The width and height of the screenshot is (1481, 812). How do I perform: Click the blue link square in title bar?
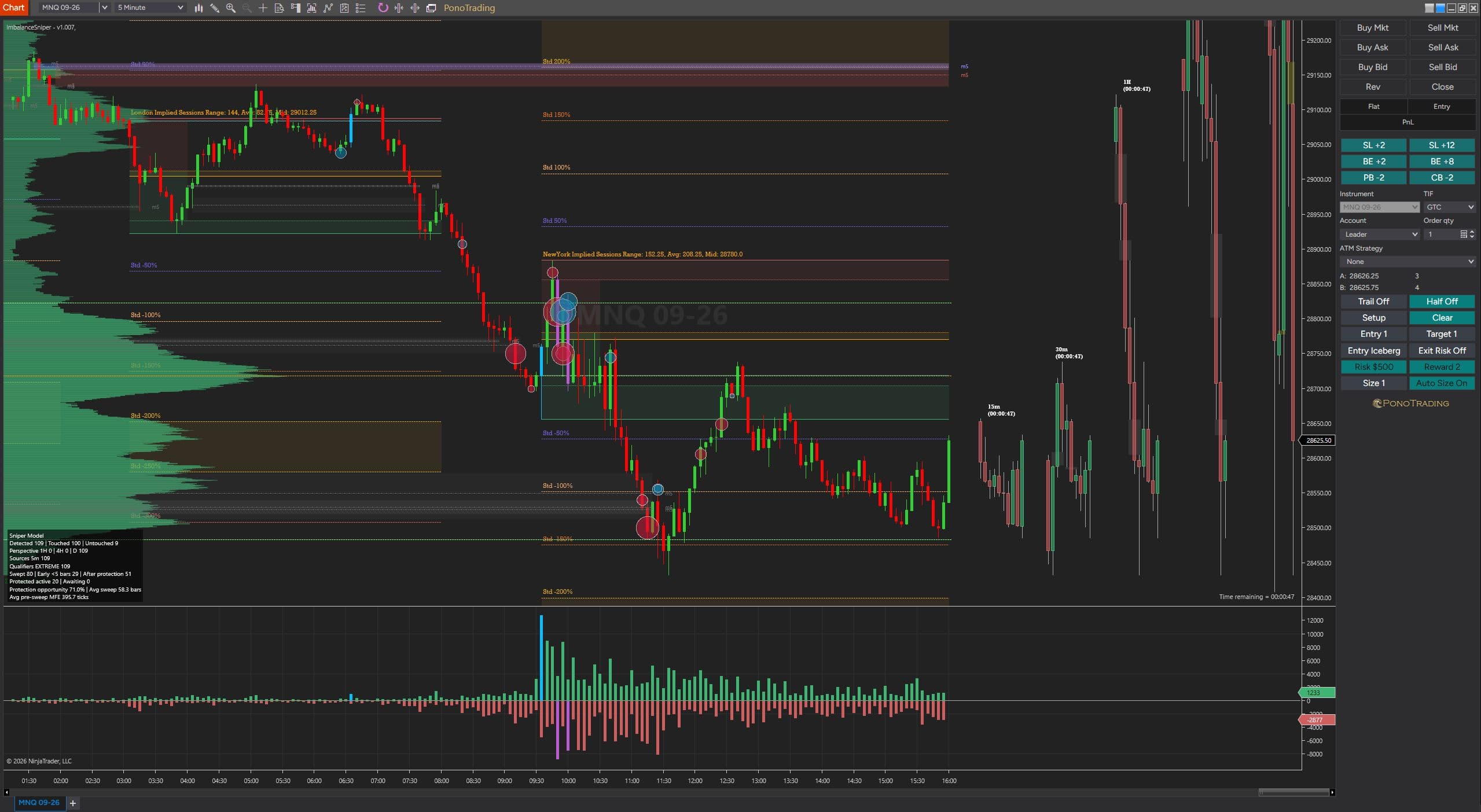1440,8
